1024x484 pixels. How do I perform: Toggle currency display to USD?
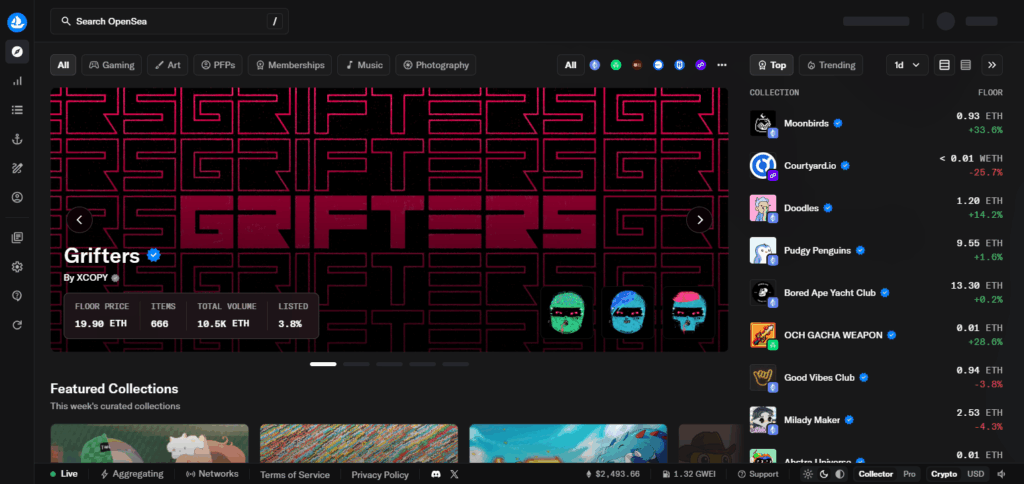[975, 474]
